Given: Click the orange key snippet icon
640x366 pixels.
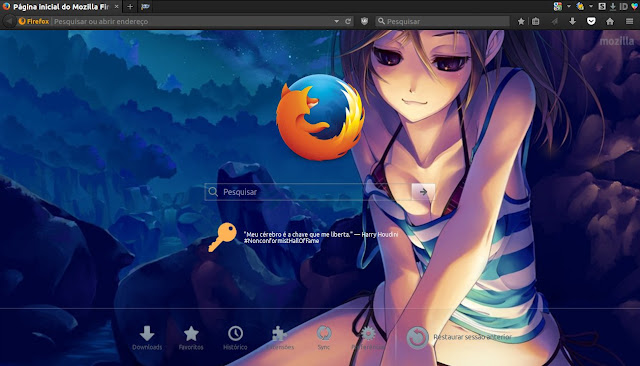Looking at the screenshot, I should (222, 237).
